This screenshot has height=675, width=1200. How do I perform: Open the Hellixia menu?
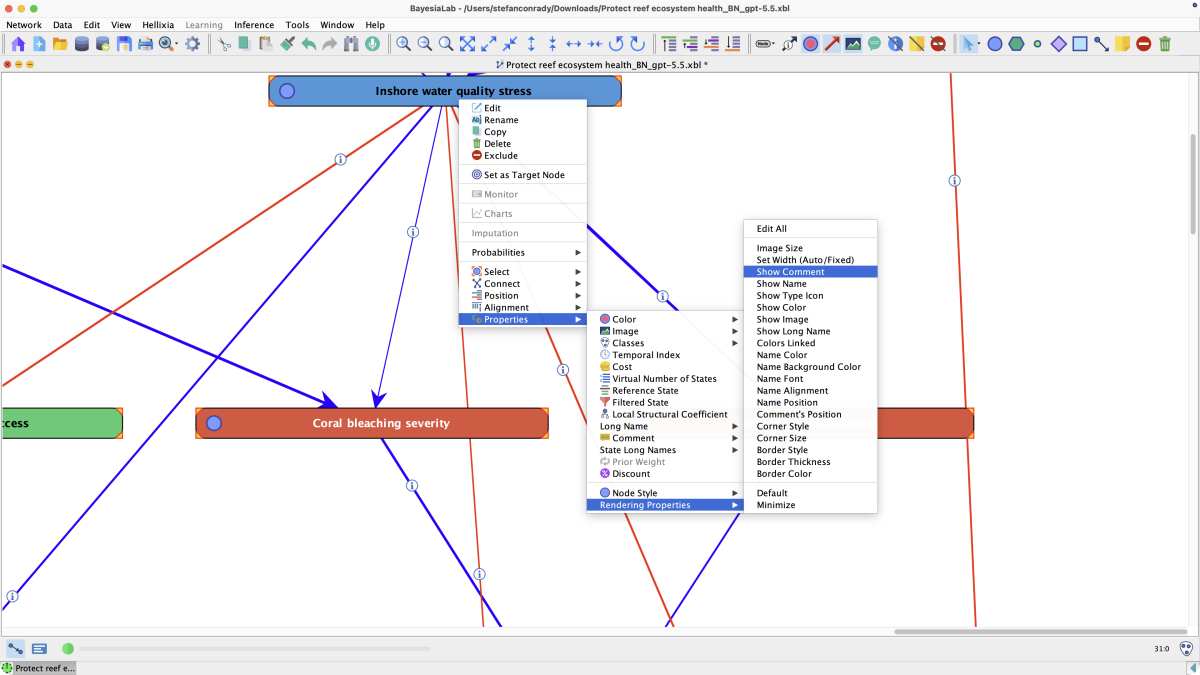pyautogui.click(x=158, y=25)
